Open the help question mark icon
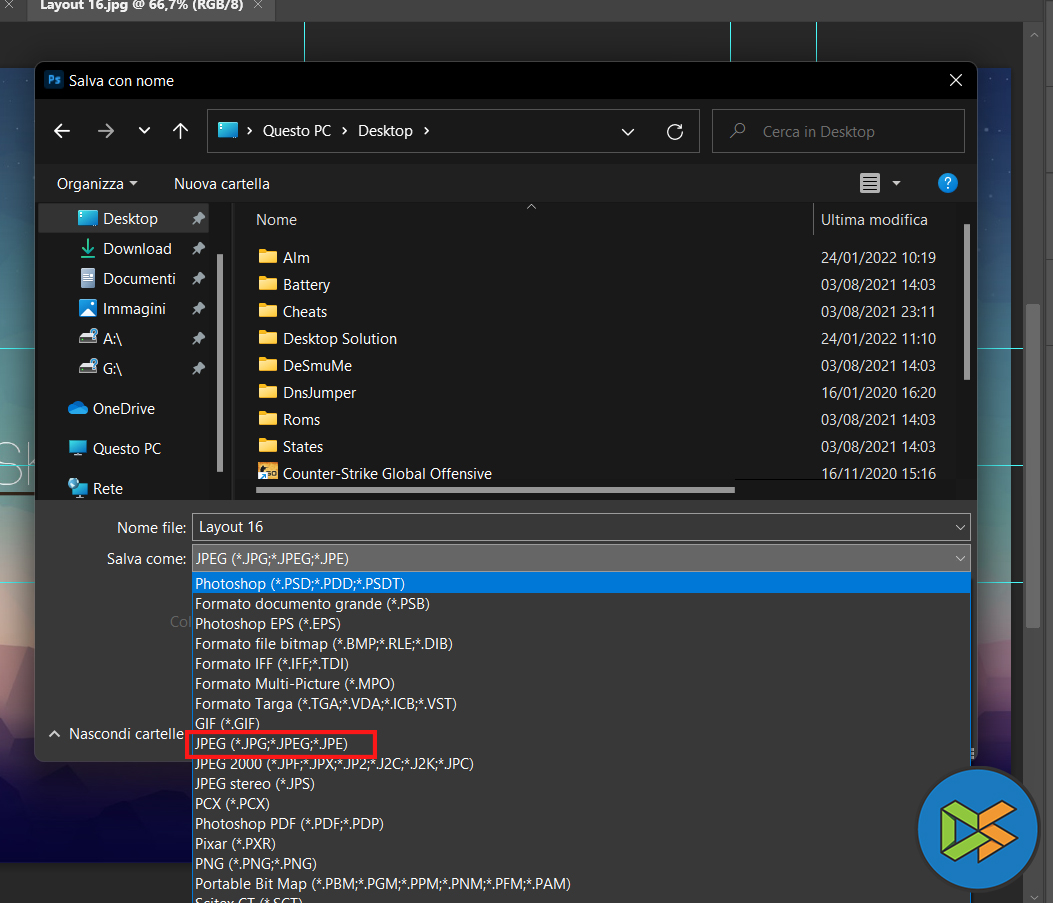 click(x=947, y=183)
